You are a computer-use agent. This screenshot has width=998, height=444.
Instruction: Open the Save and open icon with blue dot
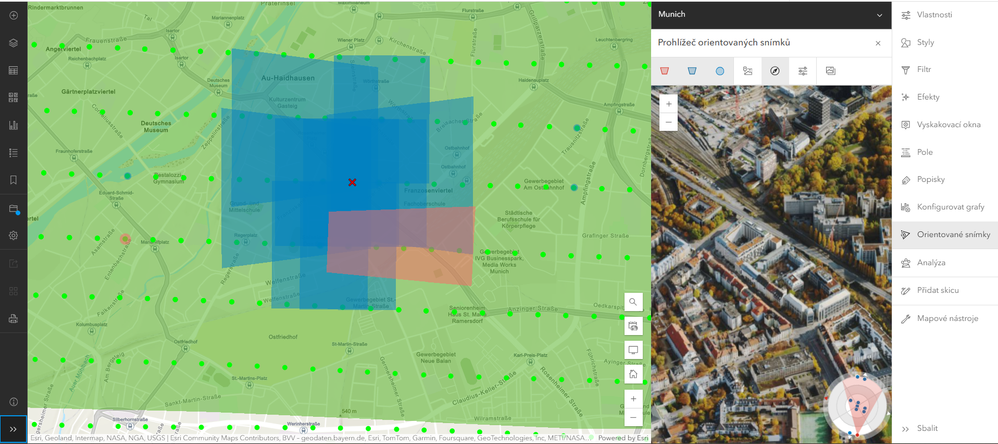coord(13,209)
